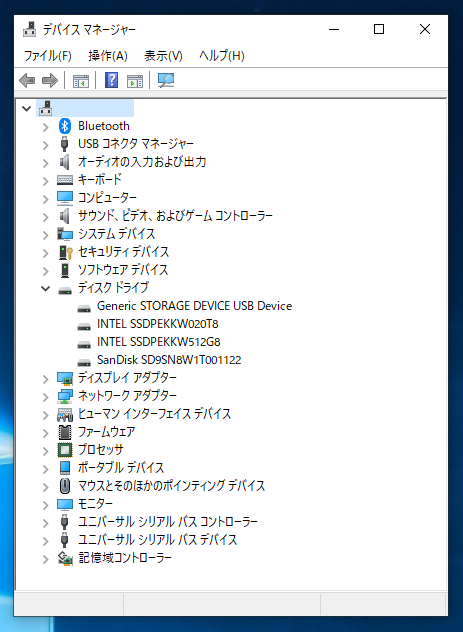Viewport: 463px width, 632px height.
Task: Click the ネットワーク アダプター icon
Action: pyautogui.click(x=65, y=396)
